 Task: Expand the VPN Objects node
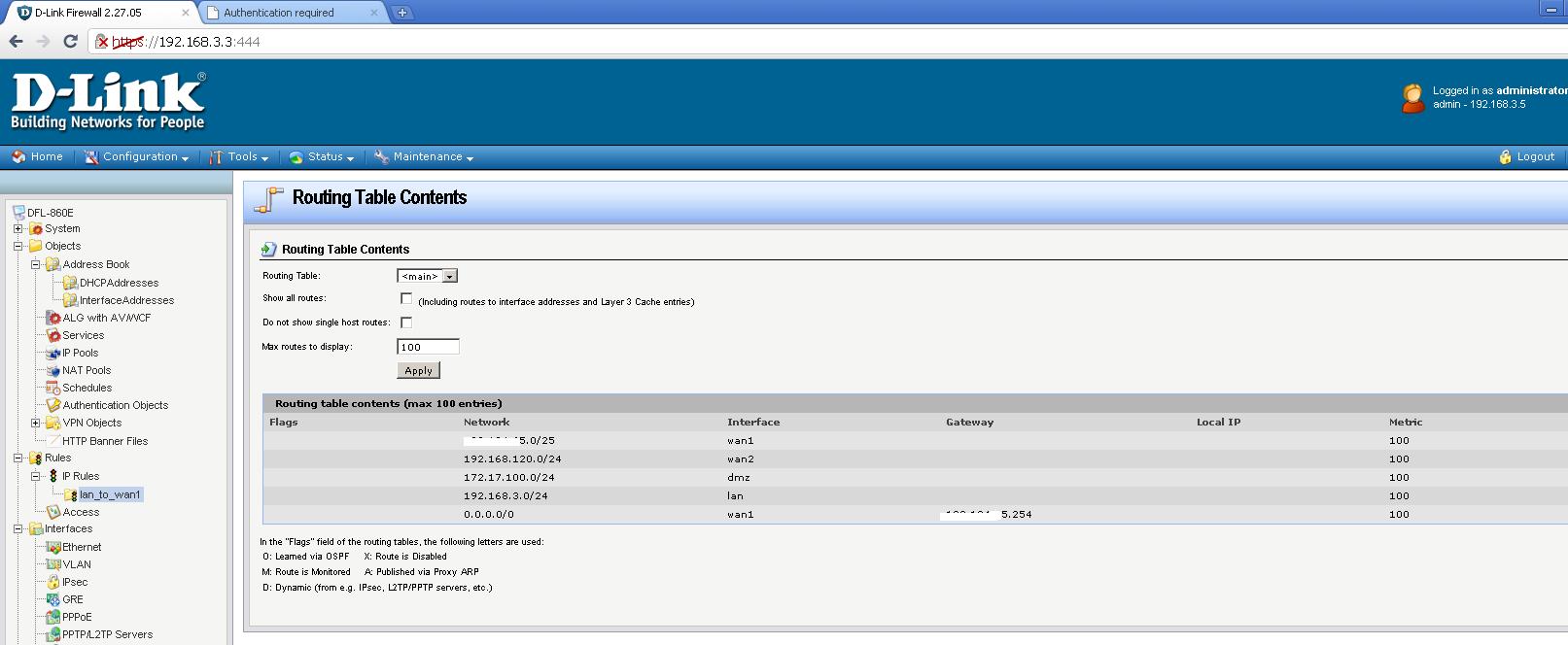36,423
